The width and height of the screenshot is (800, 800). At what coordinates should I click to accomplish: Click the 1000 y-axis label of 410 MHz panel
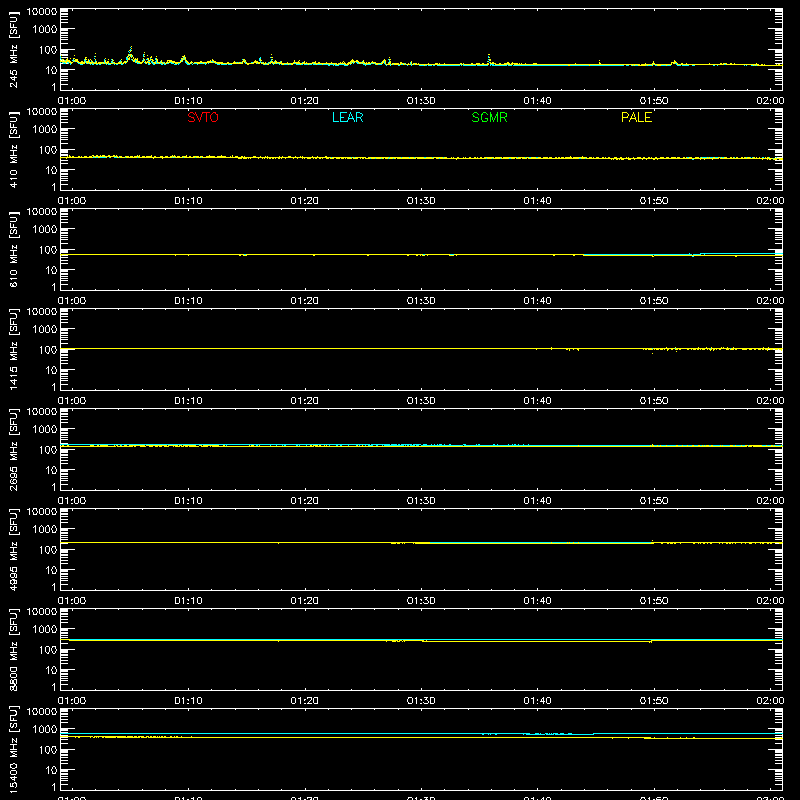[45, 130]
